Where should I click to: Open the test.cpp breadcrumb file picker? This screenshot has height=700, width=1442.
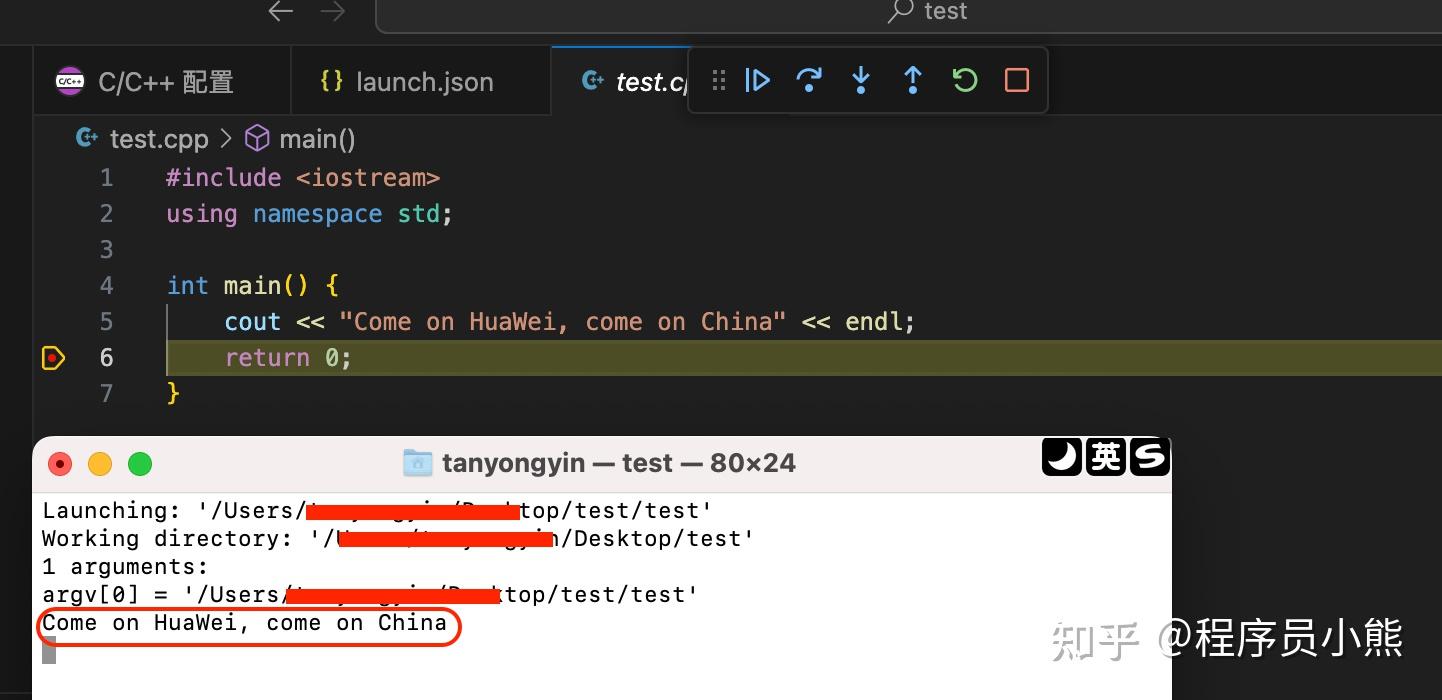tap(160, 138)
